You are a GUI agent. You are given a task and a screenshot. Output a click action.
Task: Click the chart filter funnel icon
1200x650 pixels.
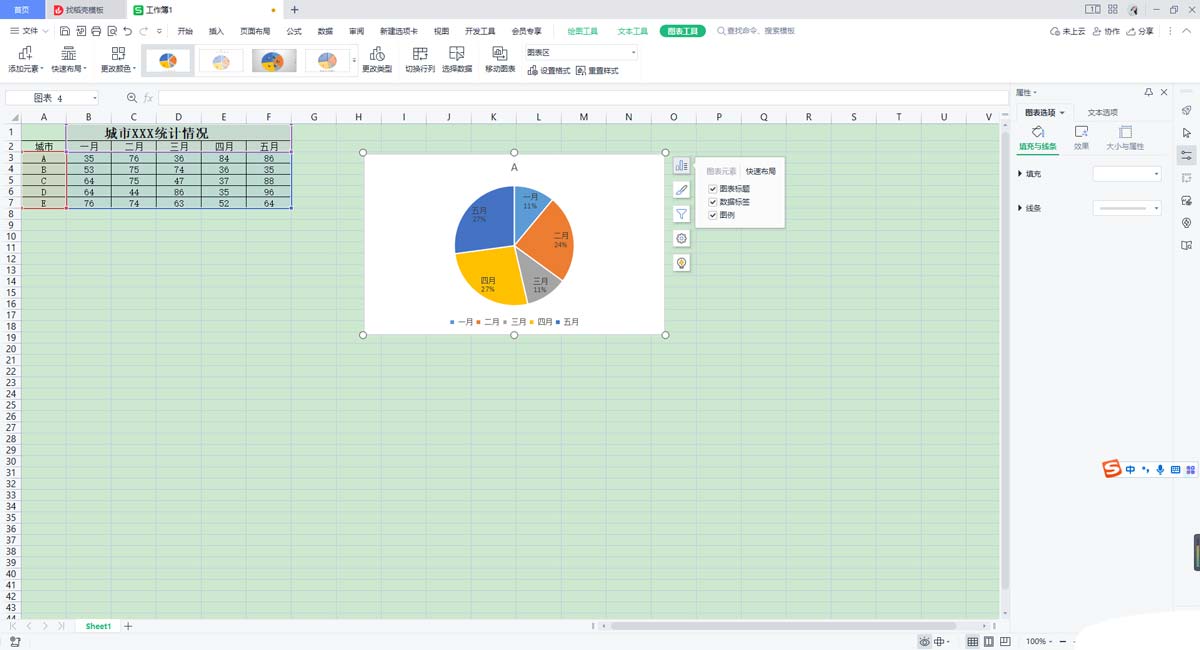point(681,214)
